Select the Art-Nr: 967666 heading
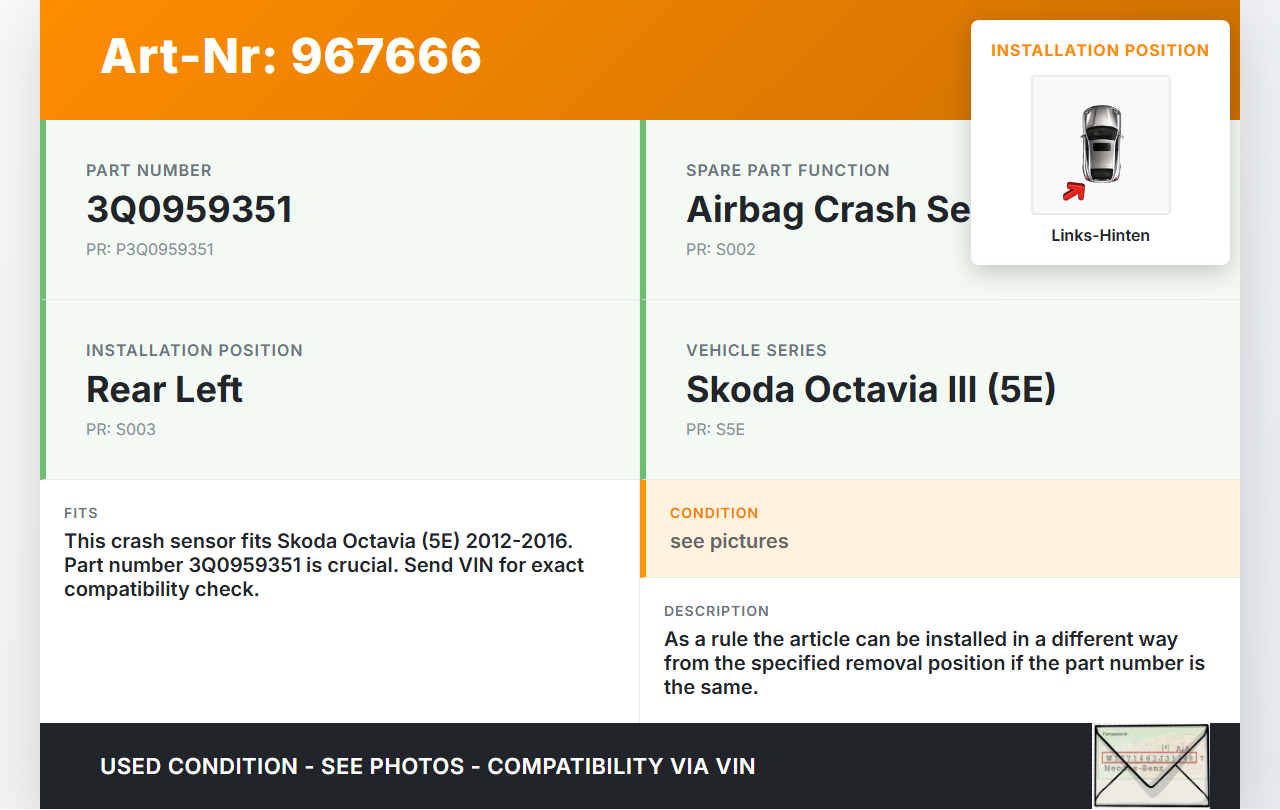The width and height of the screenshot is (1280, 810). tap(291, 56)
